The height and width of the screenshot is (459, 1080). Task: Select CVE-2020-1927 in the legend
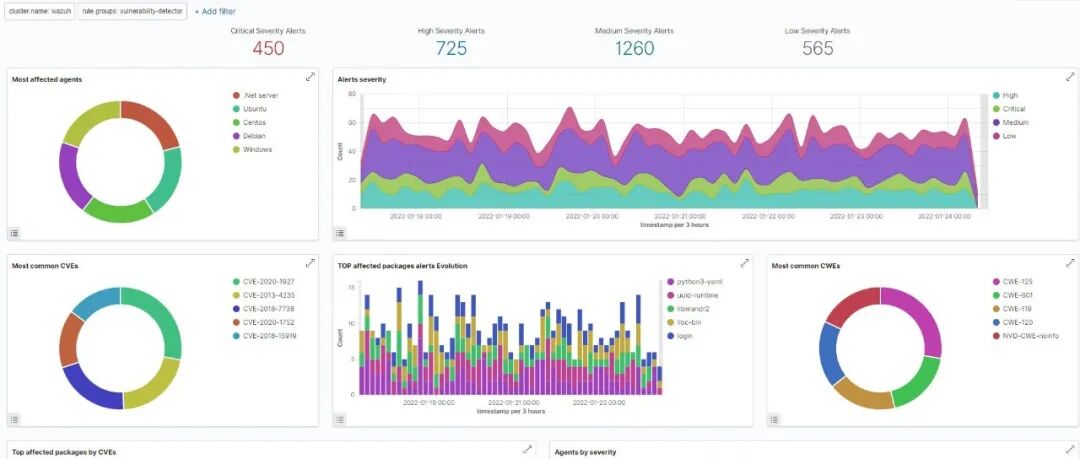point(264,281)
